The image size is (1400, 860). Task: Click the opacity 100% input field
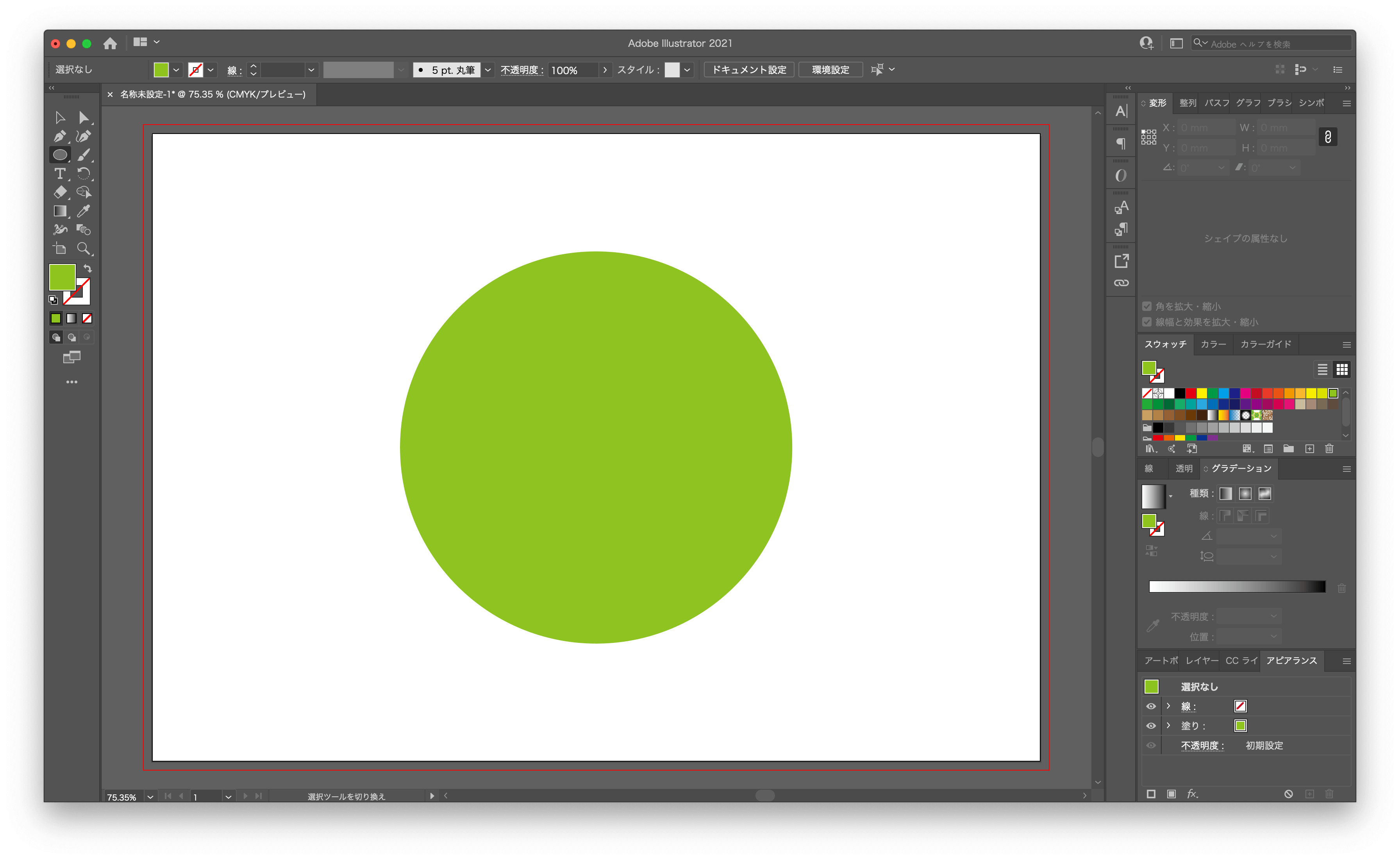(573, 70)
